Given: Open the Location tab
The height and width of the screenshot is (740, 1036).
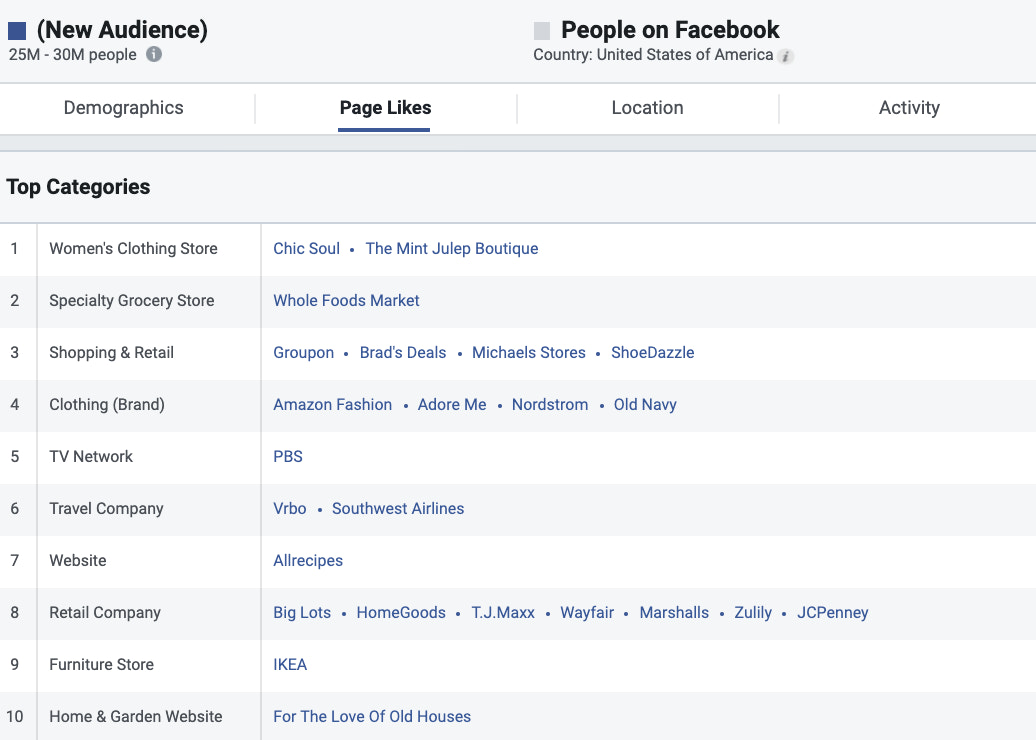Looking at the screenshot, I should tap(647, 107).
